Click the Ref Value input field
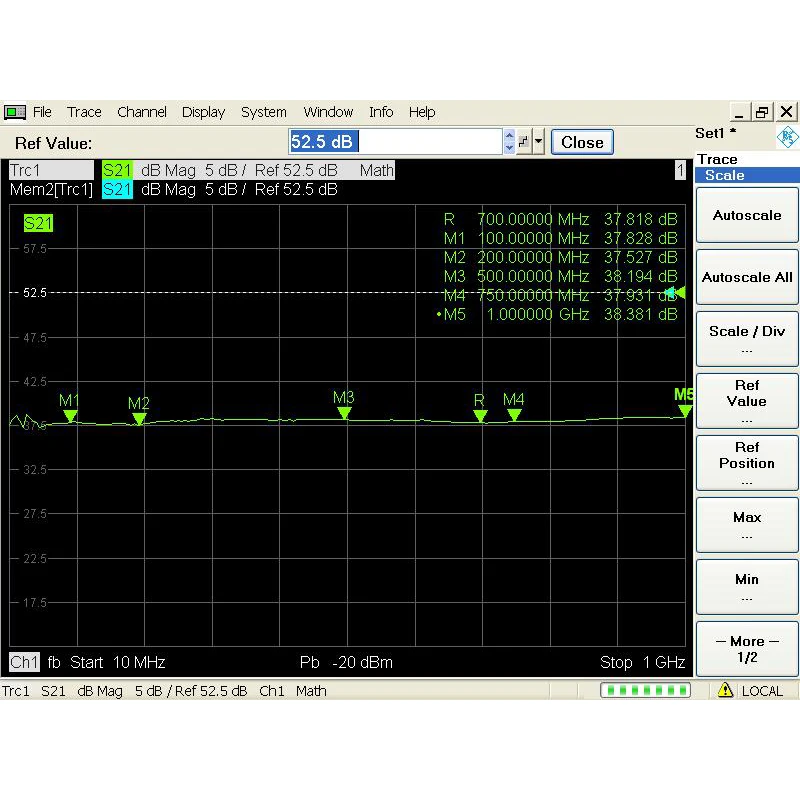Screen dimensions: 800x800 click(395, 142)
